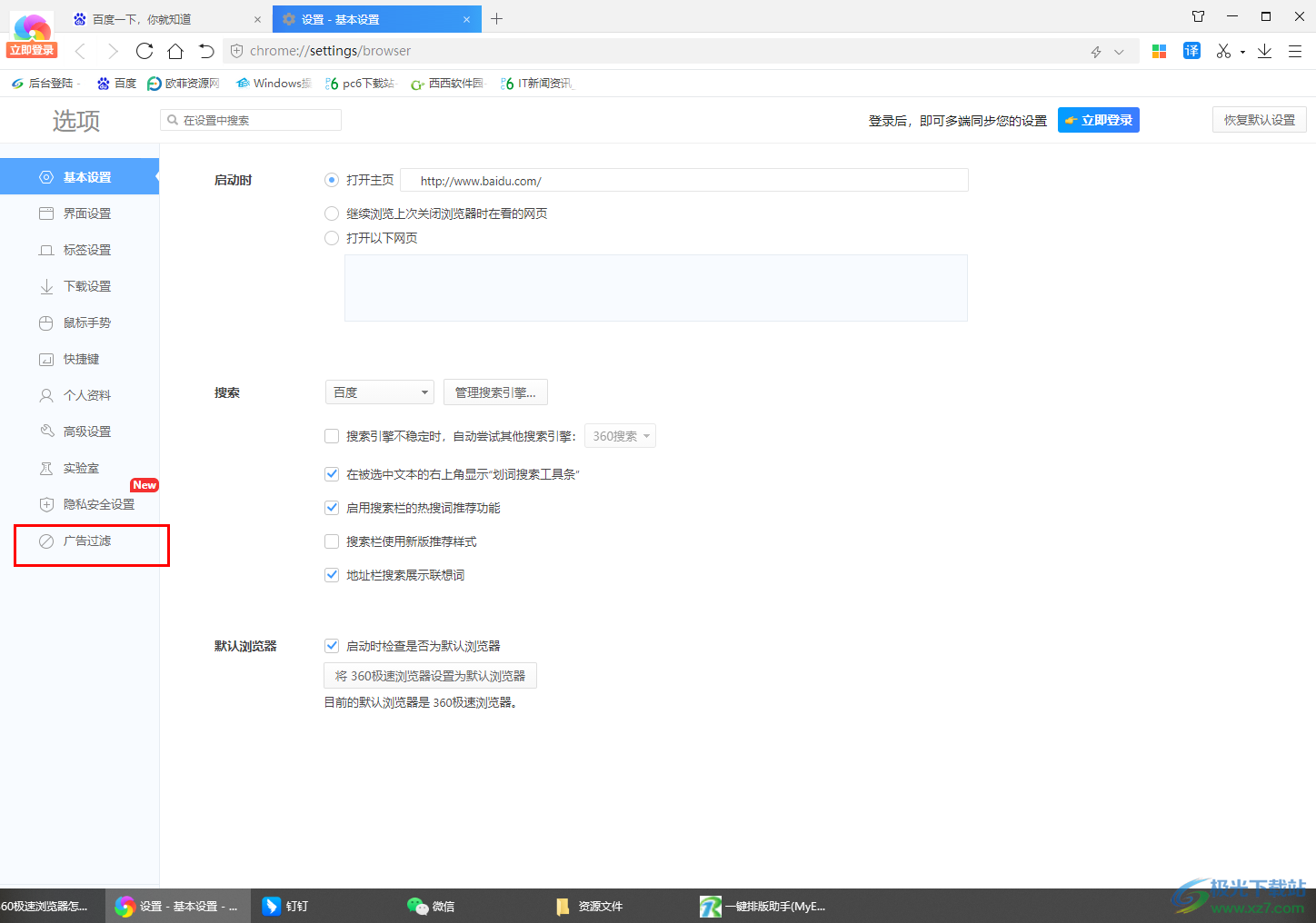Viewport: 1316px width, 923px height.
Task: Toggle 启动时检查是否为默认浏览器 checkbox
Action: [332, 646]
